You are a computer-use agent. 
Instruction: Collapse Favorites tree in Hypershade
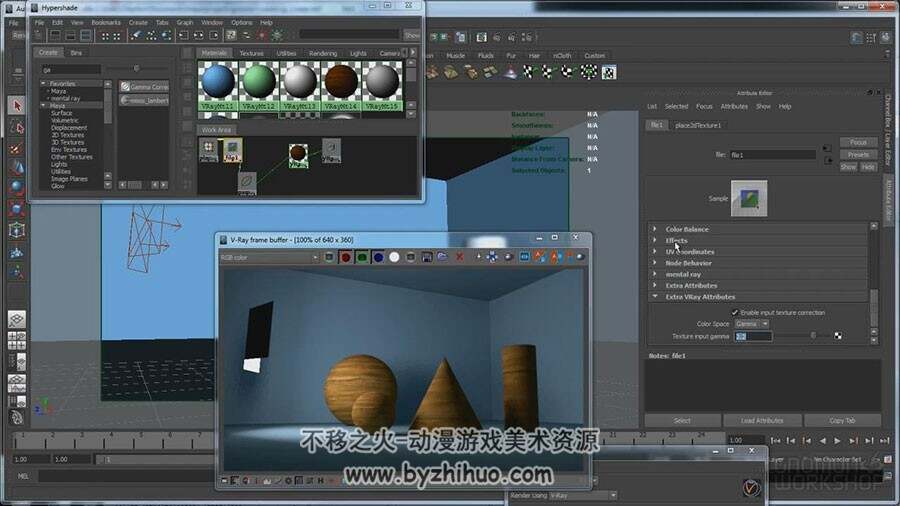[x=43, y=84]
